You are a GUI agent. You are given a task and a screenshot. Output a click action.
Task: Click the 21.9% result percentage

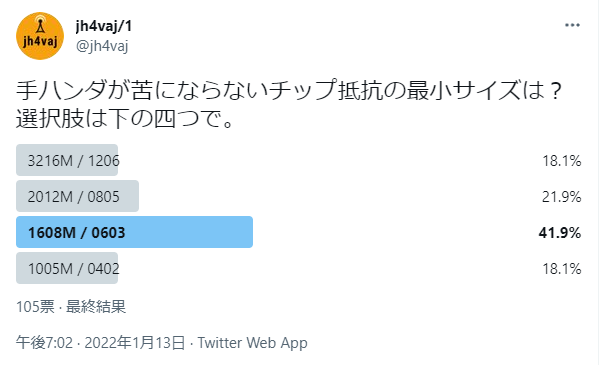pyautogui.click(x=561, y=197)
